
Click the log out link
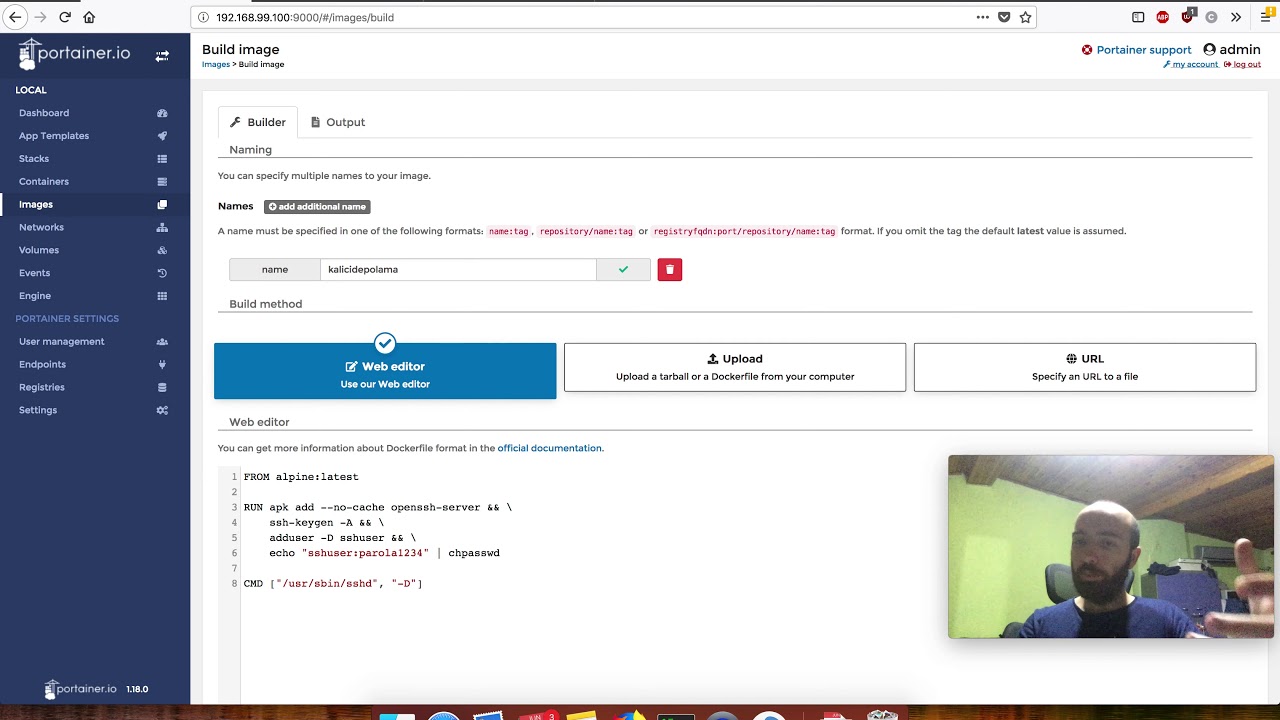(1242, 64)
